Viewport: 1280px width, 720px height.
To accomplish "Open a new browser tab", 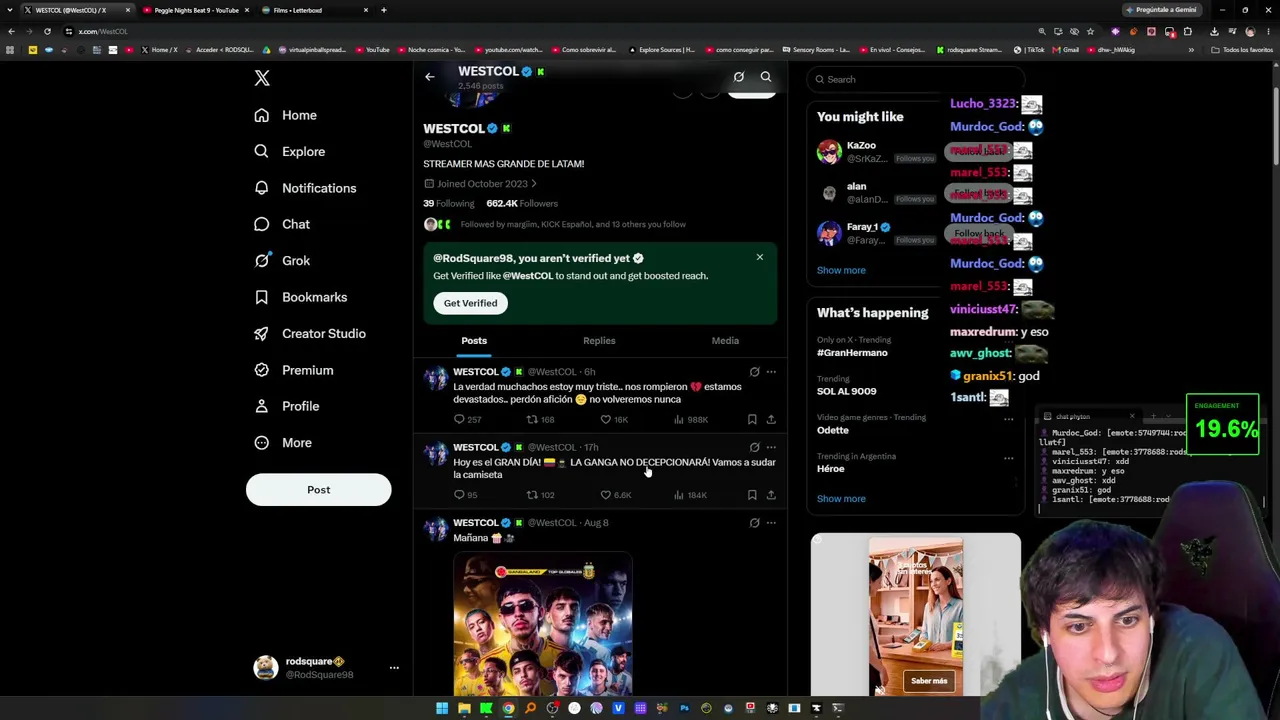I will [384, 10].
